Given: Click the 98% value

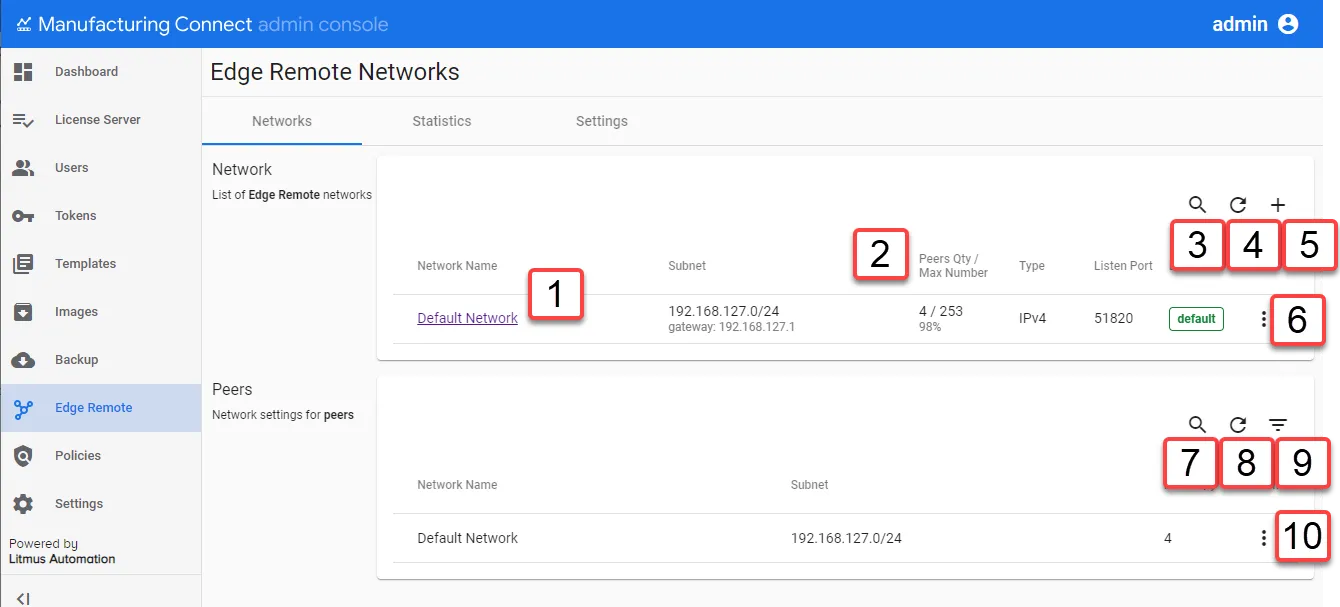Looking at the screenshot, I should coord(930,327).
